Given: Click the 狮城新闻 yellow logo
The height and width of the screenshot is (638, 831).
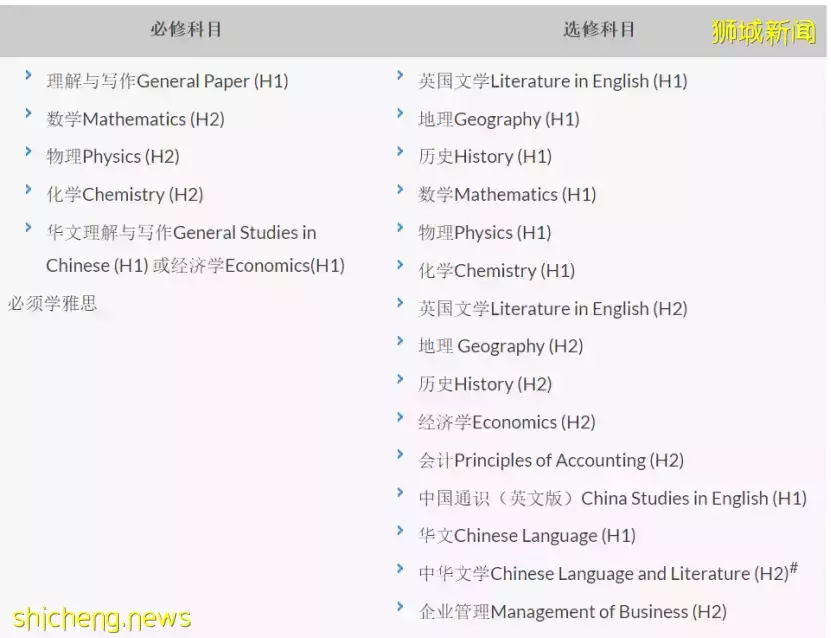Looking at the screenshot, I should [x=763, y=32].
